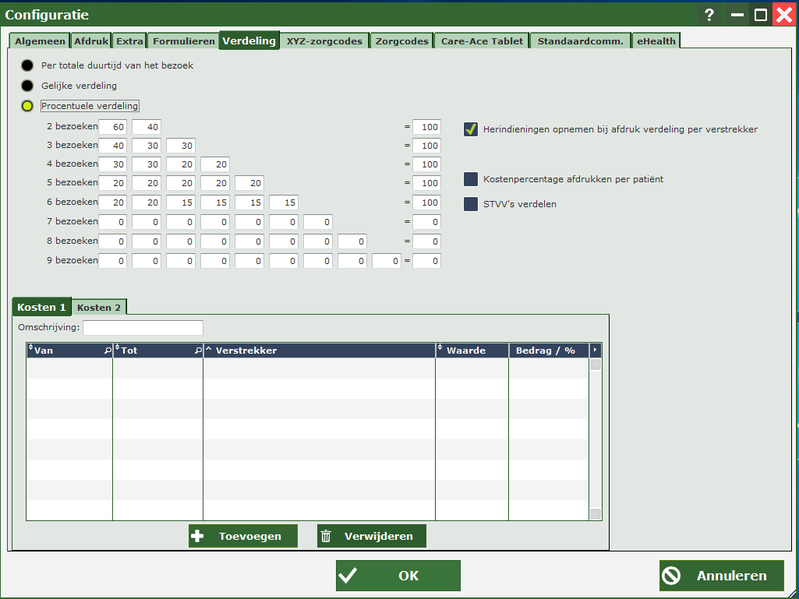Open the Kosten 2 tab

(99, 307)
